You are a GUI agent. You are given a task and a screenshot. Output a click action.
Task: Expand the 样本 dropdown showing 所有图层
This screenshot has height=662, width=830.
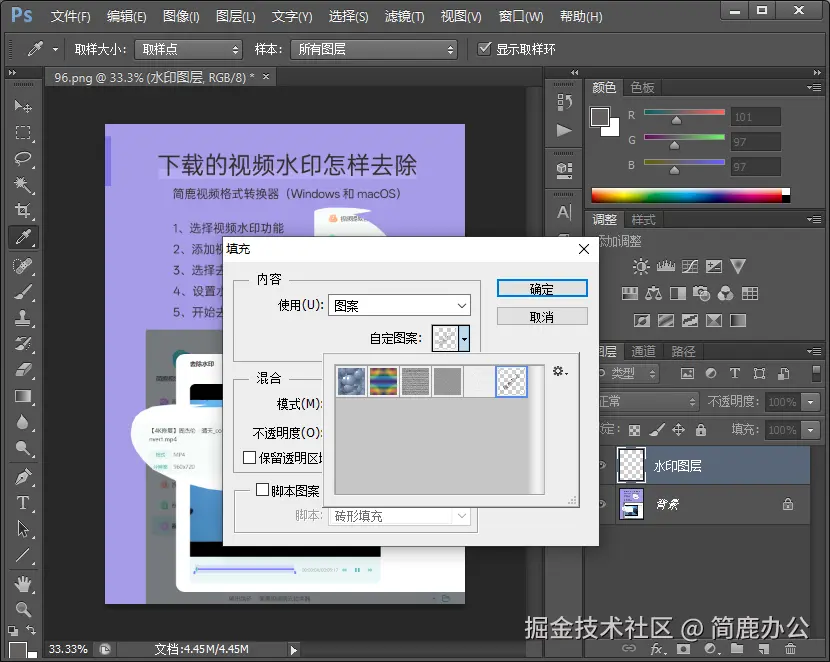(x=373, y=49)
